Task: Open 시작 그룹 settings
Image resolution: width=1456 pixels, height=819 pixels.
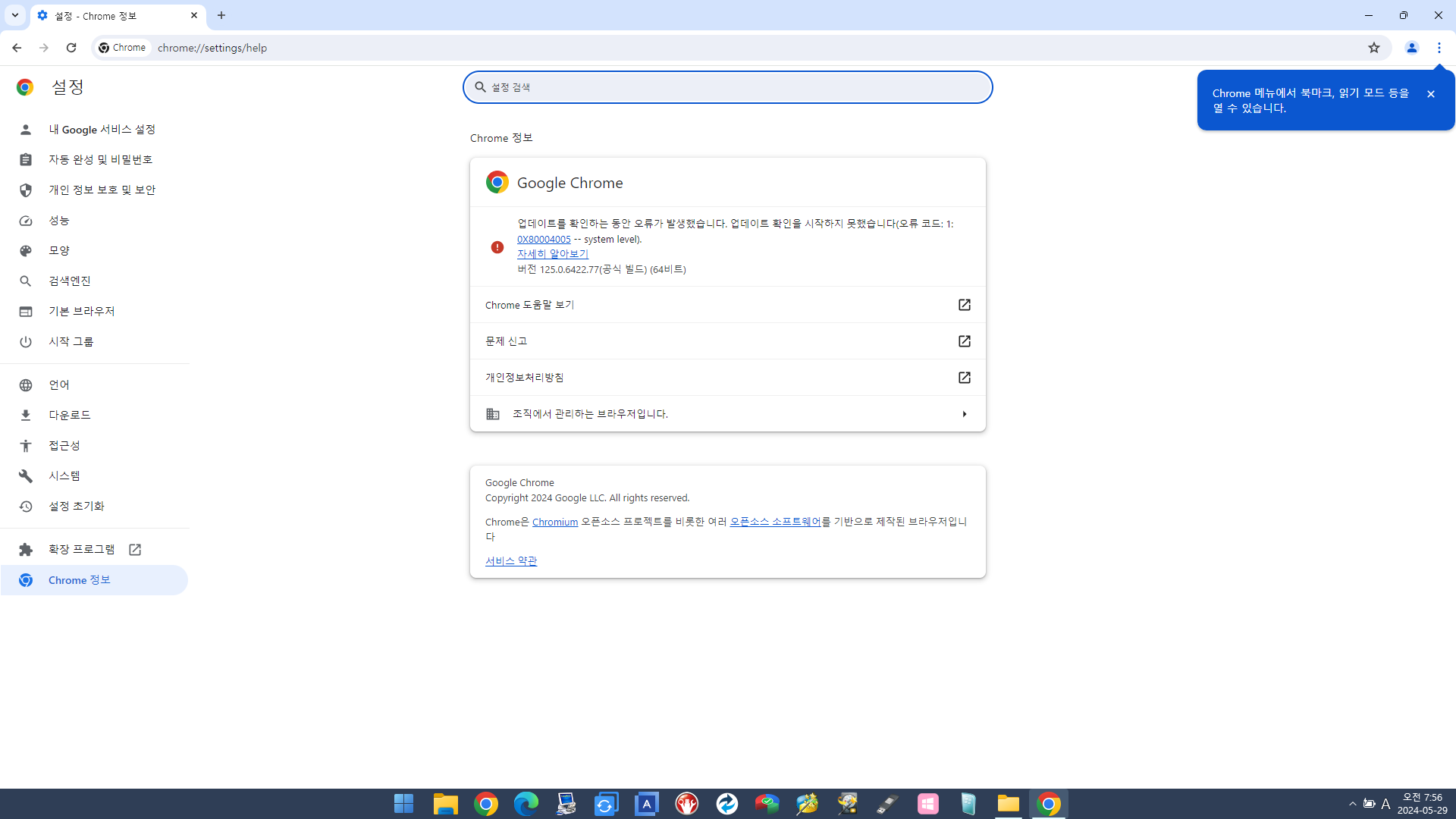Action: (94, 342)
